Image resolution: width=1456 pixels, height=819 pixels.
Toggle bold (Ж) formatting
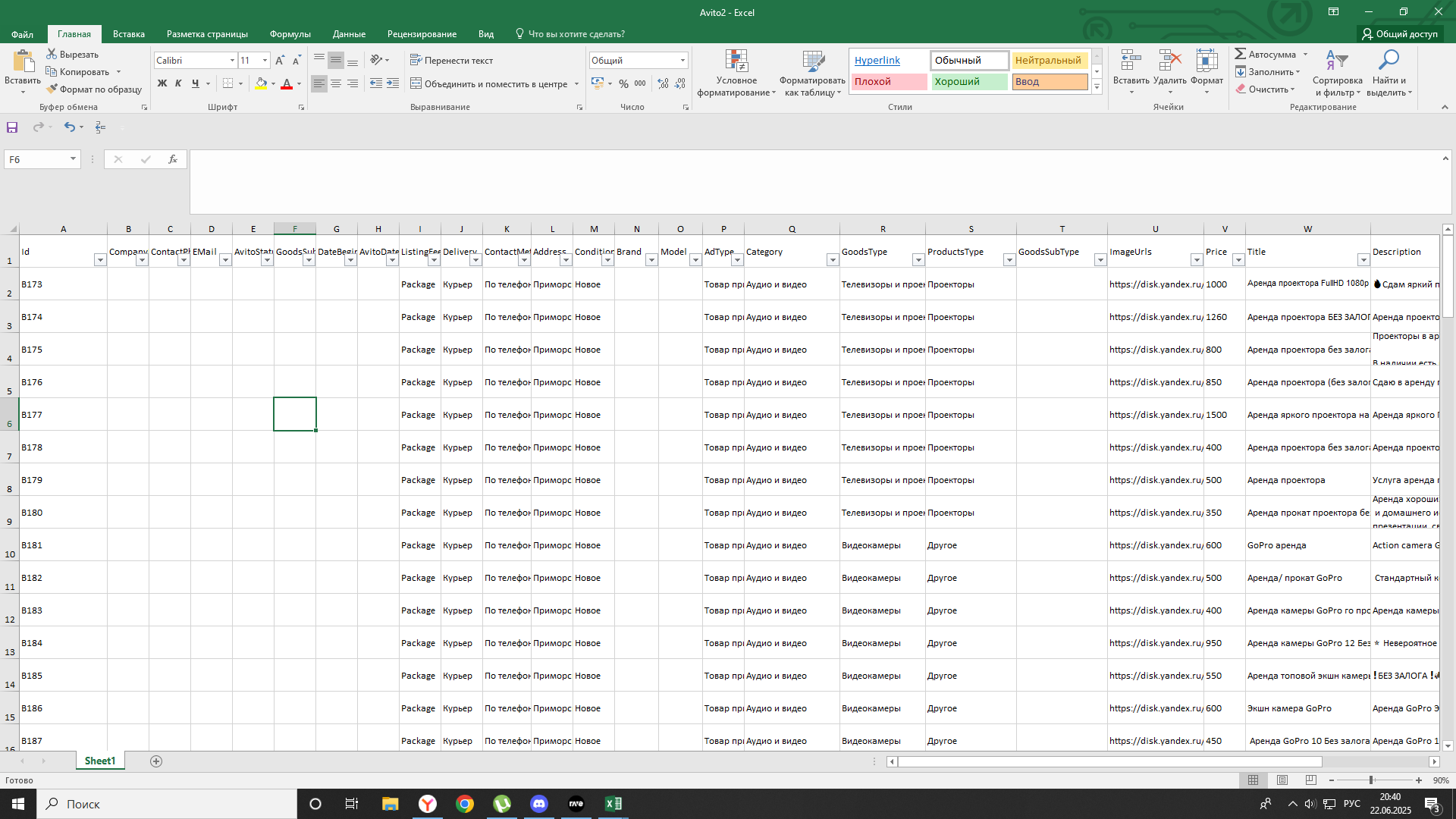click(162, 83)
